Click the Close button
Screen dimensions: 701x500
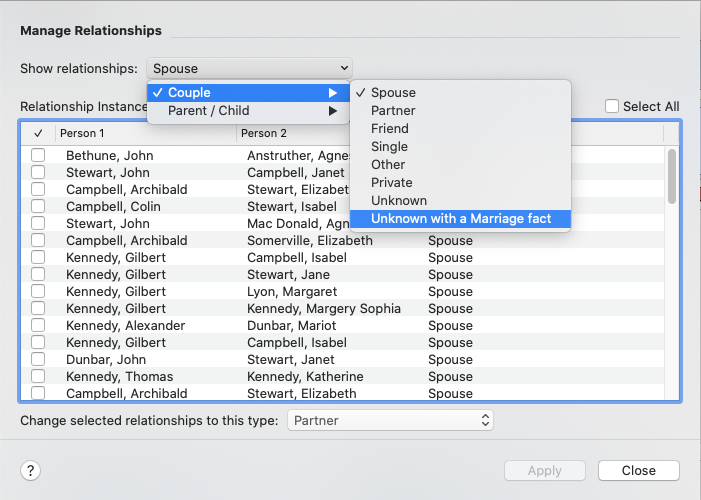point(638,470)
